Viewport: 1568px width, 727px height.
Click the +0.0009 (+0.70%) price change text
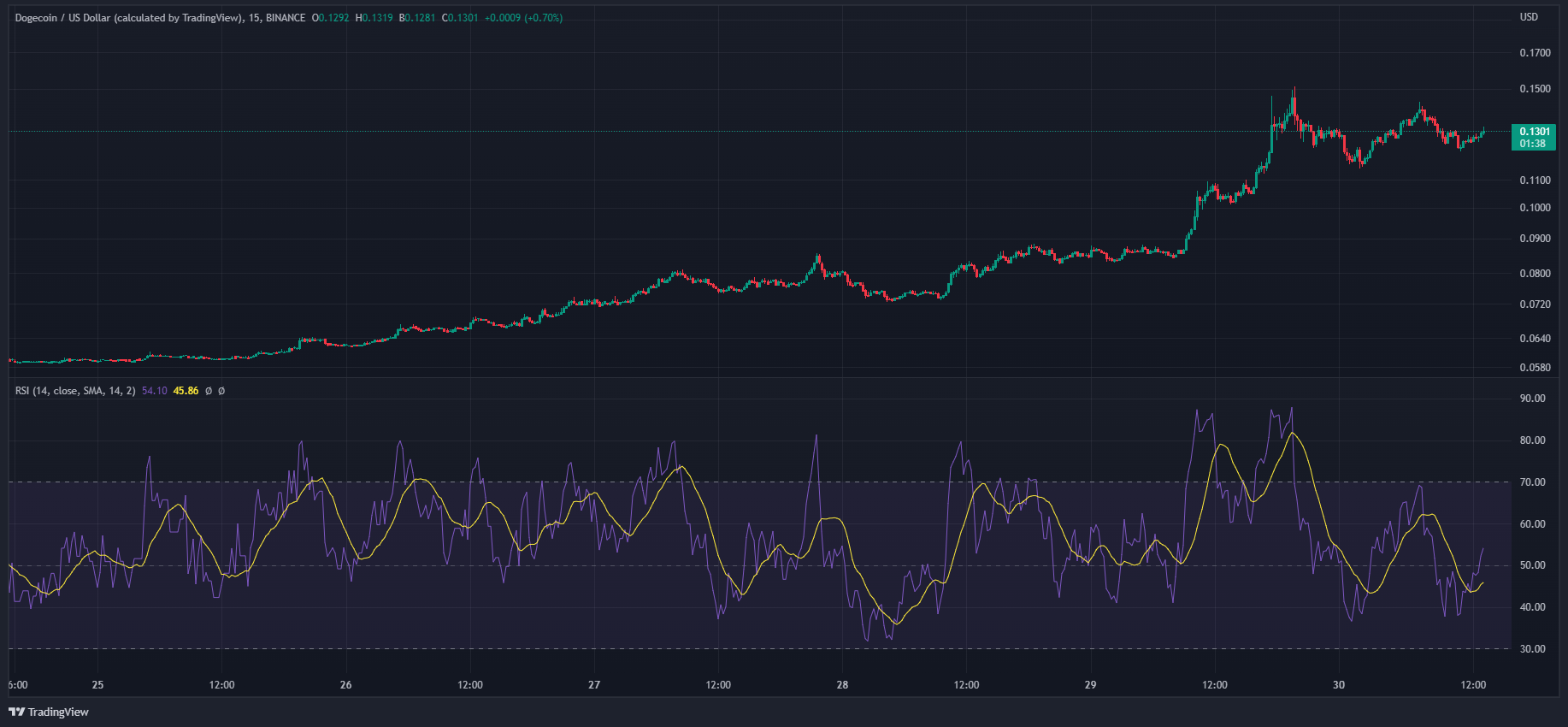click(523, 18)
